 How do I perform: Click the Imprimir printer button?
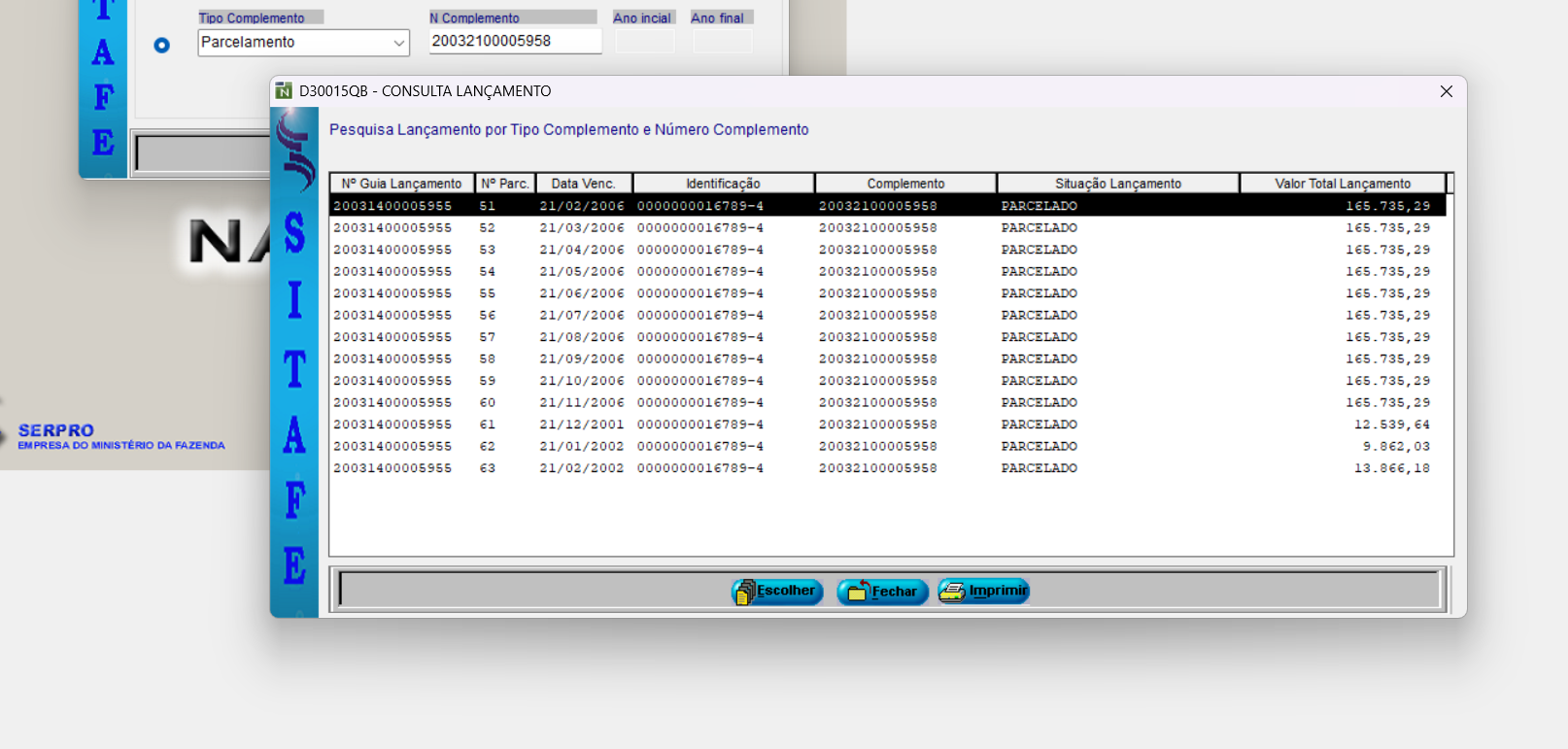coord(983,592)
